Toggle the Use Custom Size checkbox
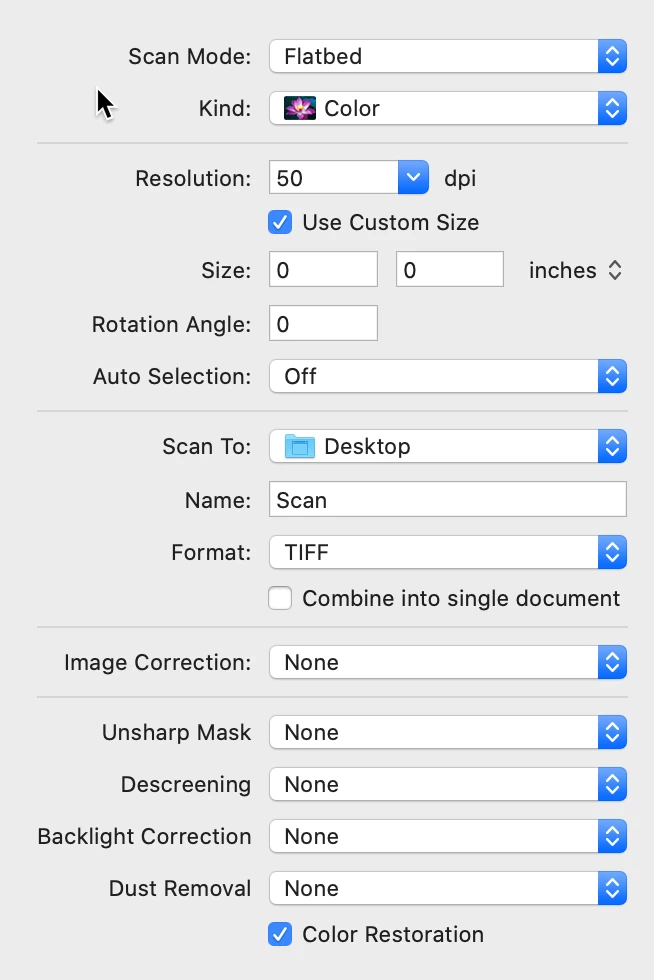Viewport: 654px width, 980px height. point(280,222)
